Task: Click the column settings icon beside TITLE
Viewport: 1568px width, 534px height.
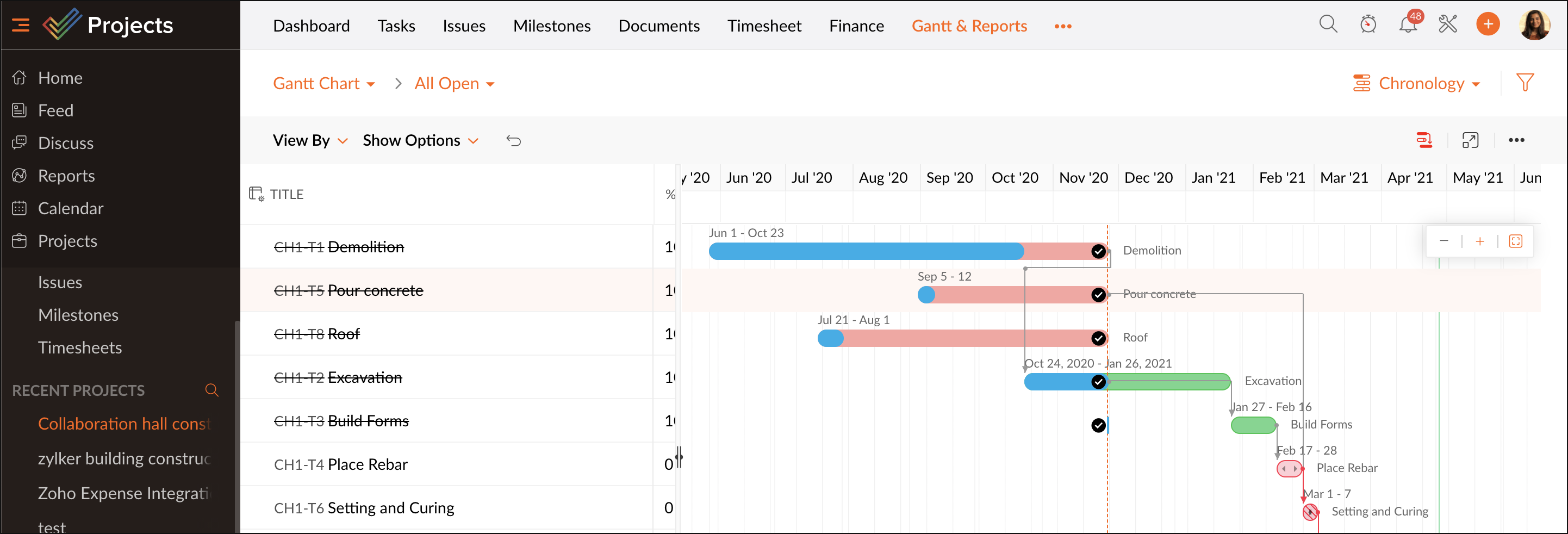Action: pos(256,194)
